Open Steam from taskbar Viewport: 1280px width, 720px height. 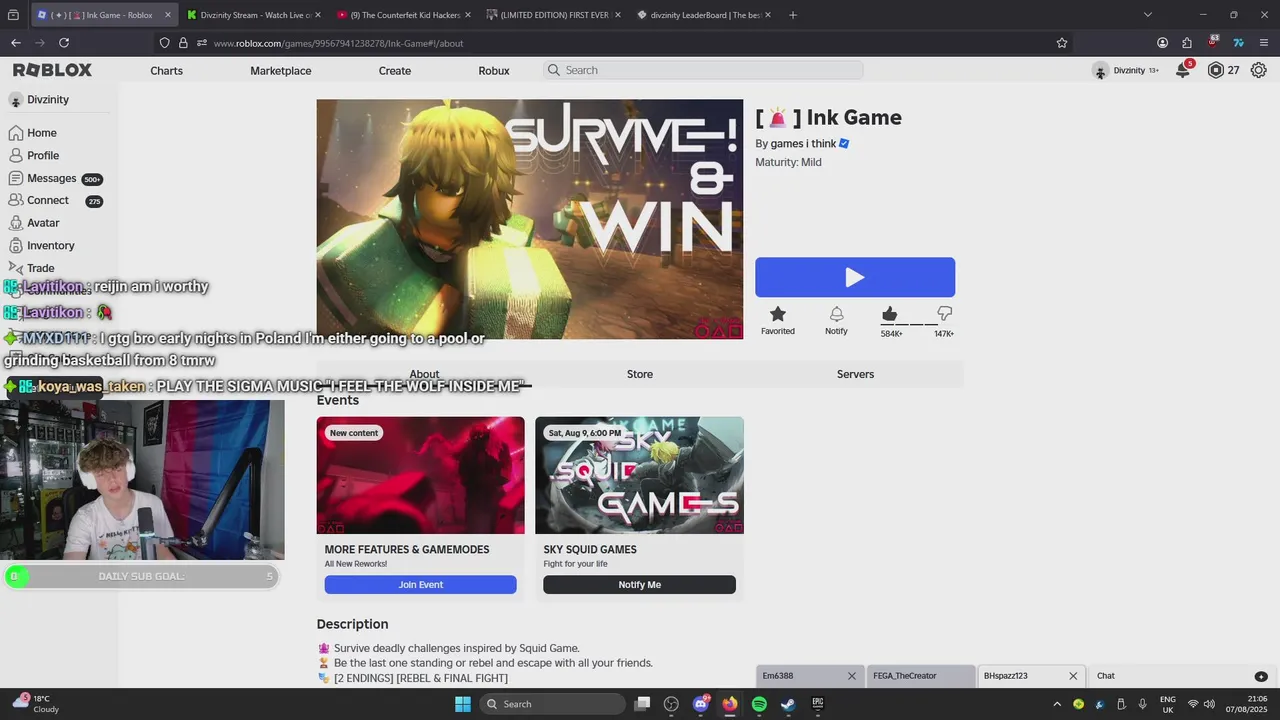click(x=788, y=704)
